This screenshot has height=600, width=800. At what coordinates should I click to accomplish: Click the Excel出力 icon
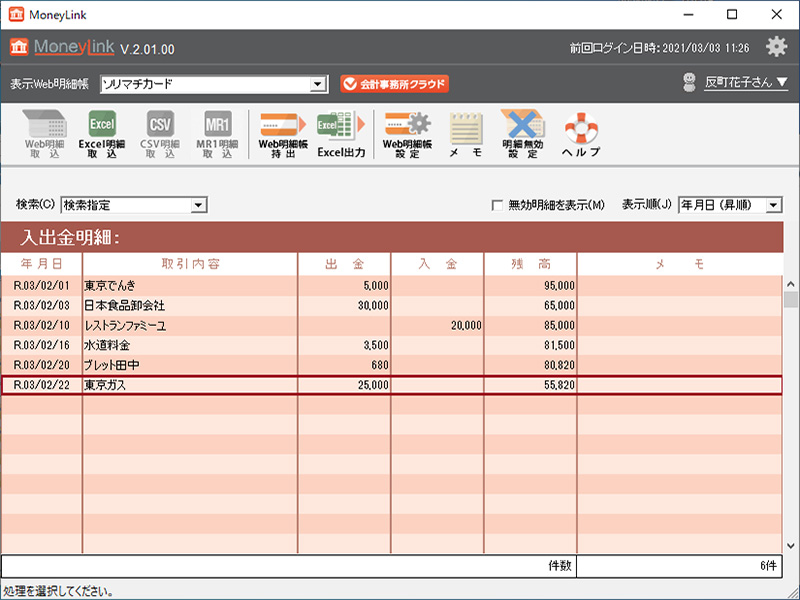[341, 135]
